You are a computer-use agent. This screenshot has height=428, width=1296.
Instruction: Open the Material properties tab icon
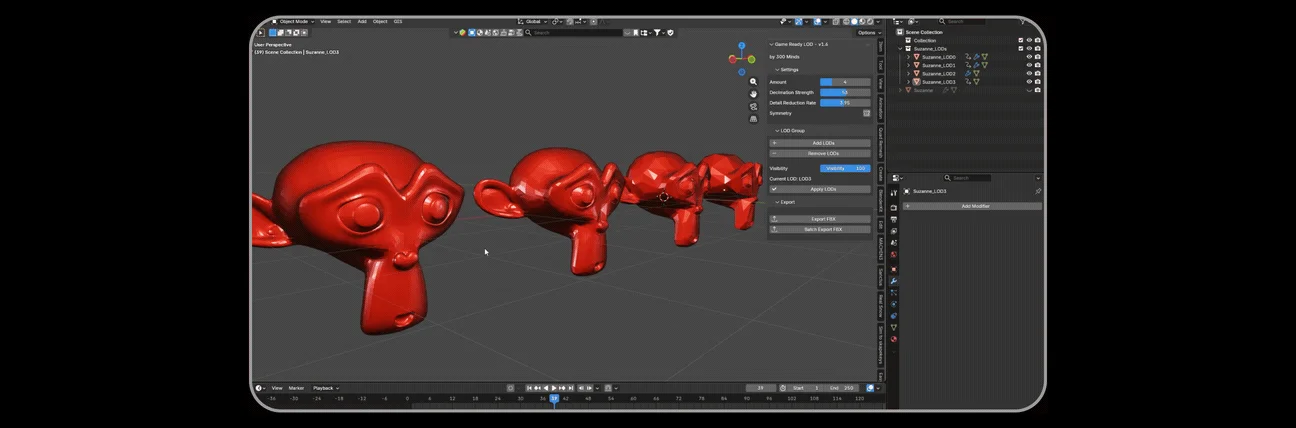(x=894, y=339)
